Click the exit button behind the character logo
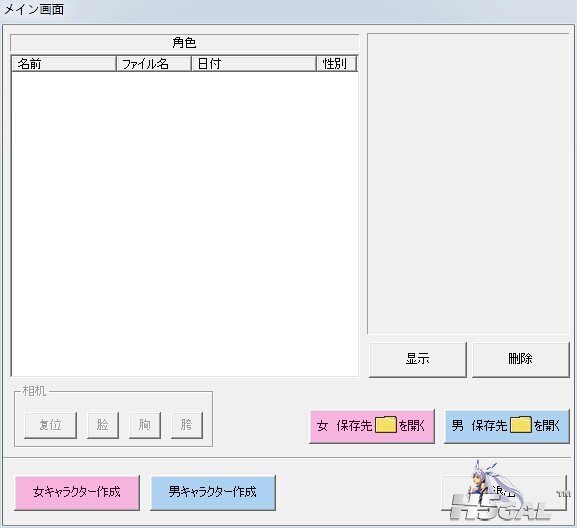Viewport: 577px width, 528px height. coord(504,492)
